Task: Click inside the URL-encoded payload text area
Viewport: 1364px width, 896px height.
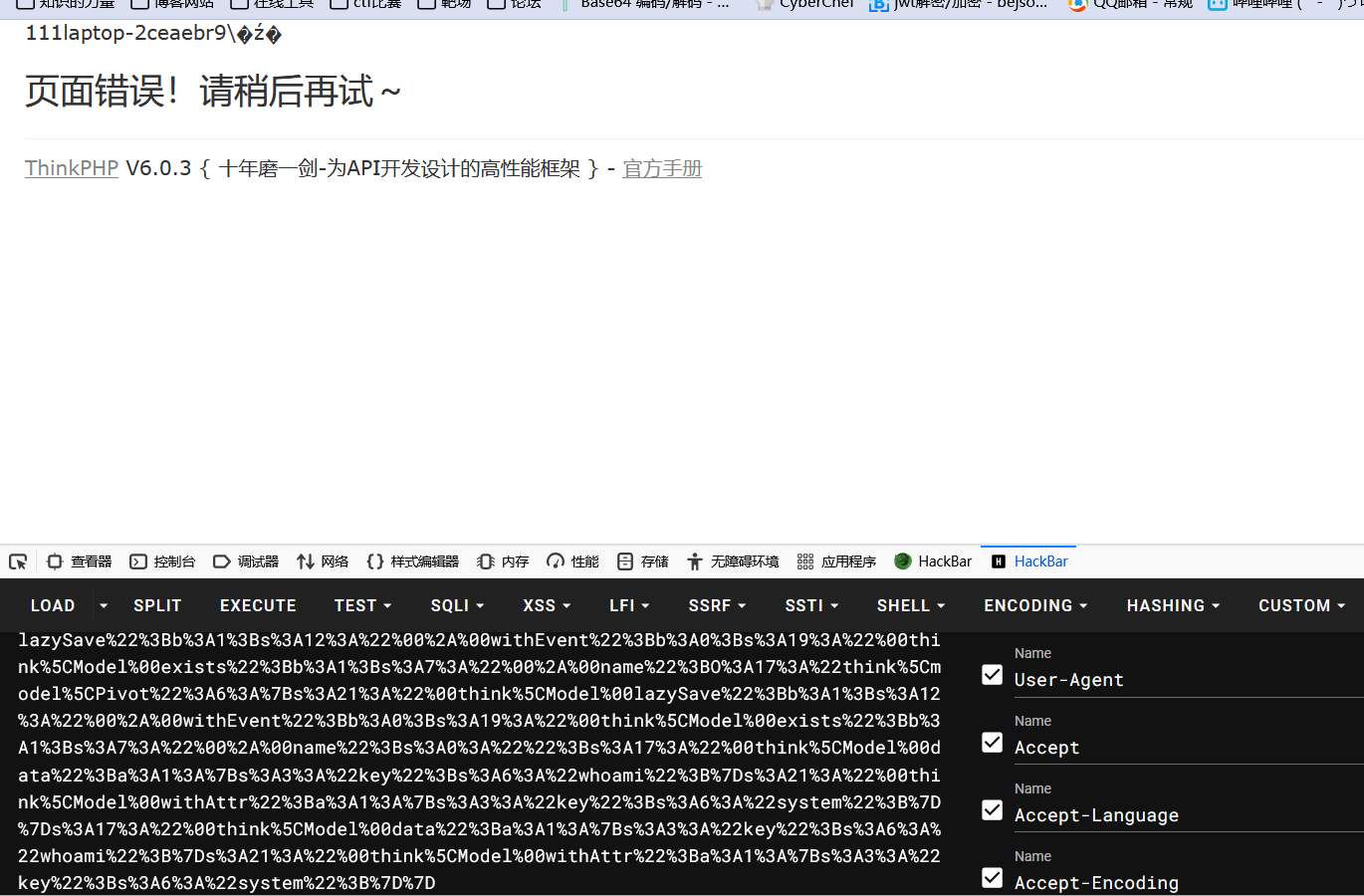Action: tap(480, 762)
